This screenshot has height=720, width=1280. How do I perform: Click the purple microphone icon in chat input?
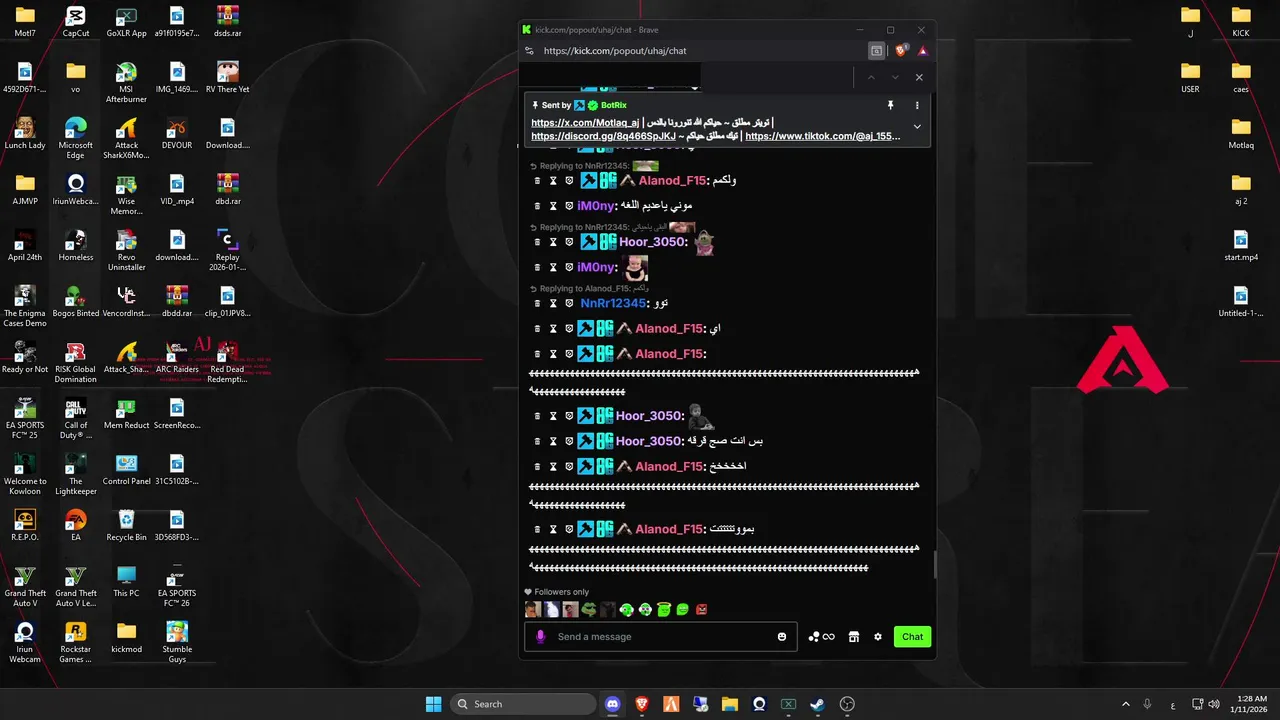(541, 637)
